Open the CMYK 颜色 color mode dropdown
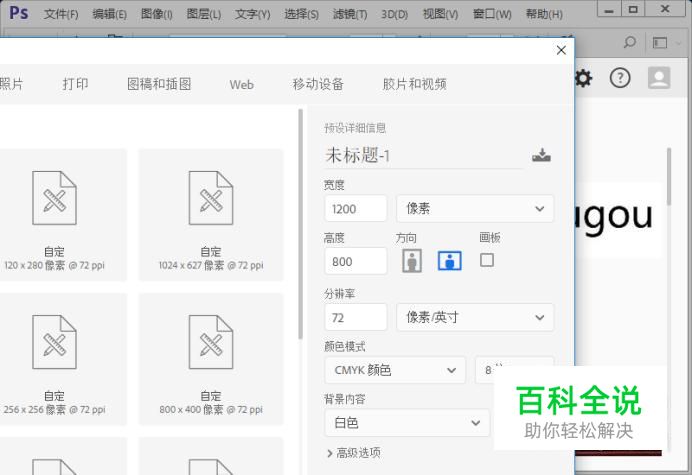This screenshot has height=475, width=692. (395, 370)
